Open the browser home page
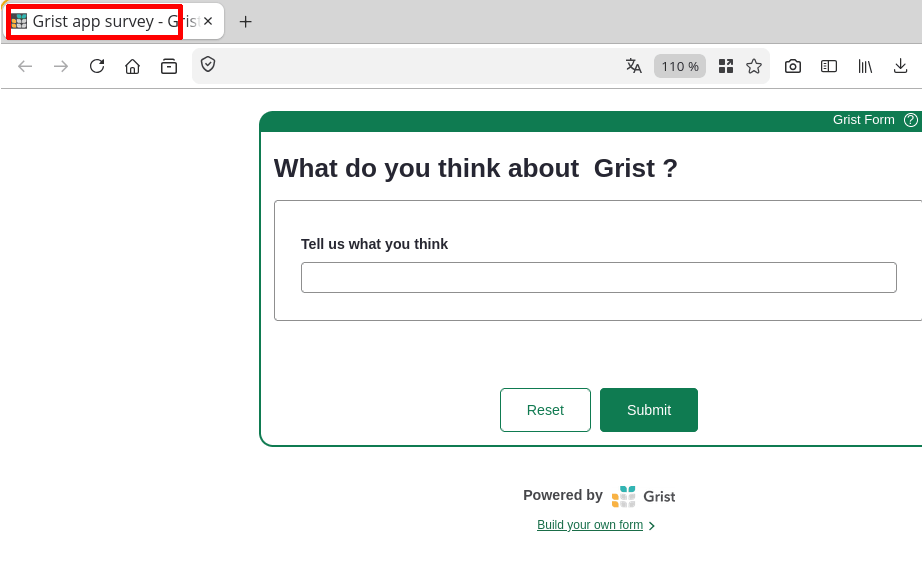The height and width of the screenshot is (563, 922). click(x=133, y=66)
